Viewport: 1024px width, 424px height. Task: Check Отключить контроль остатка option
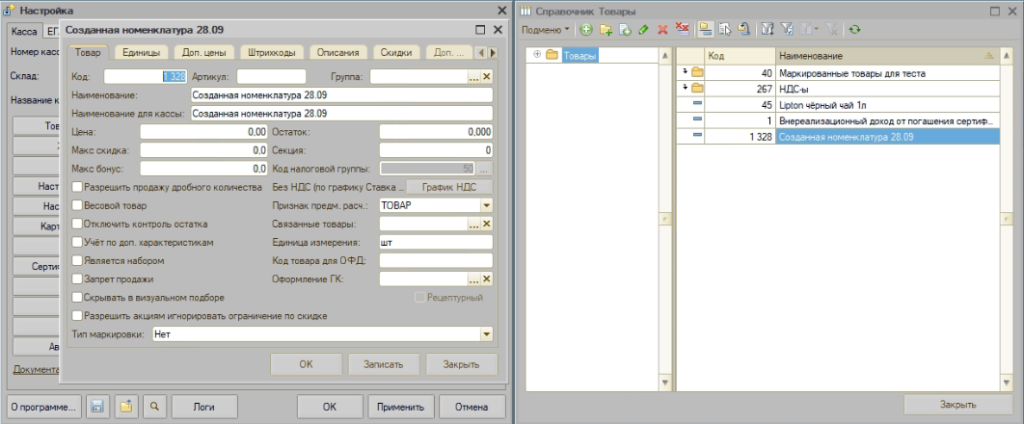pos(78,223)
